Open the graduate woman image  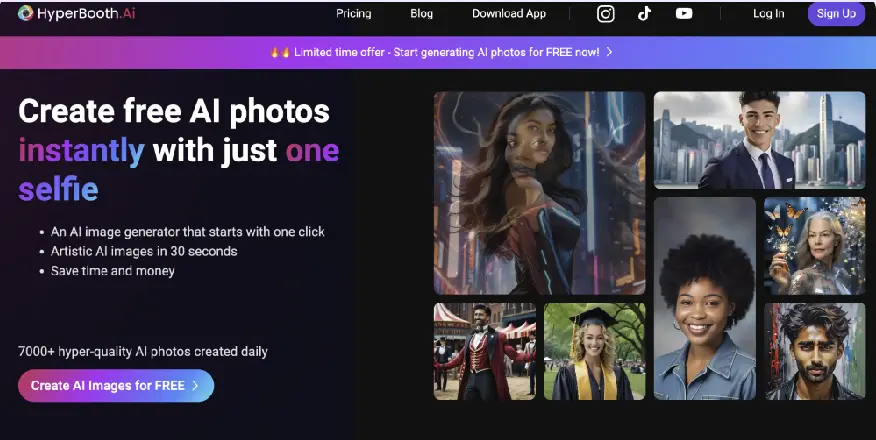click(x=594, y=352)
